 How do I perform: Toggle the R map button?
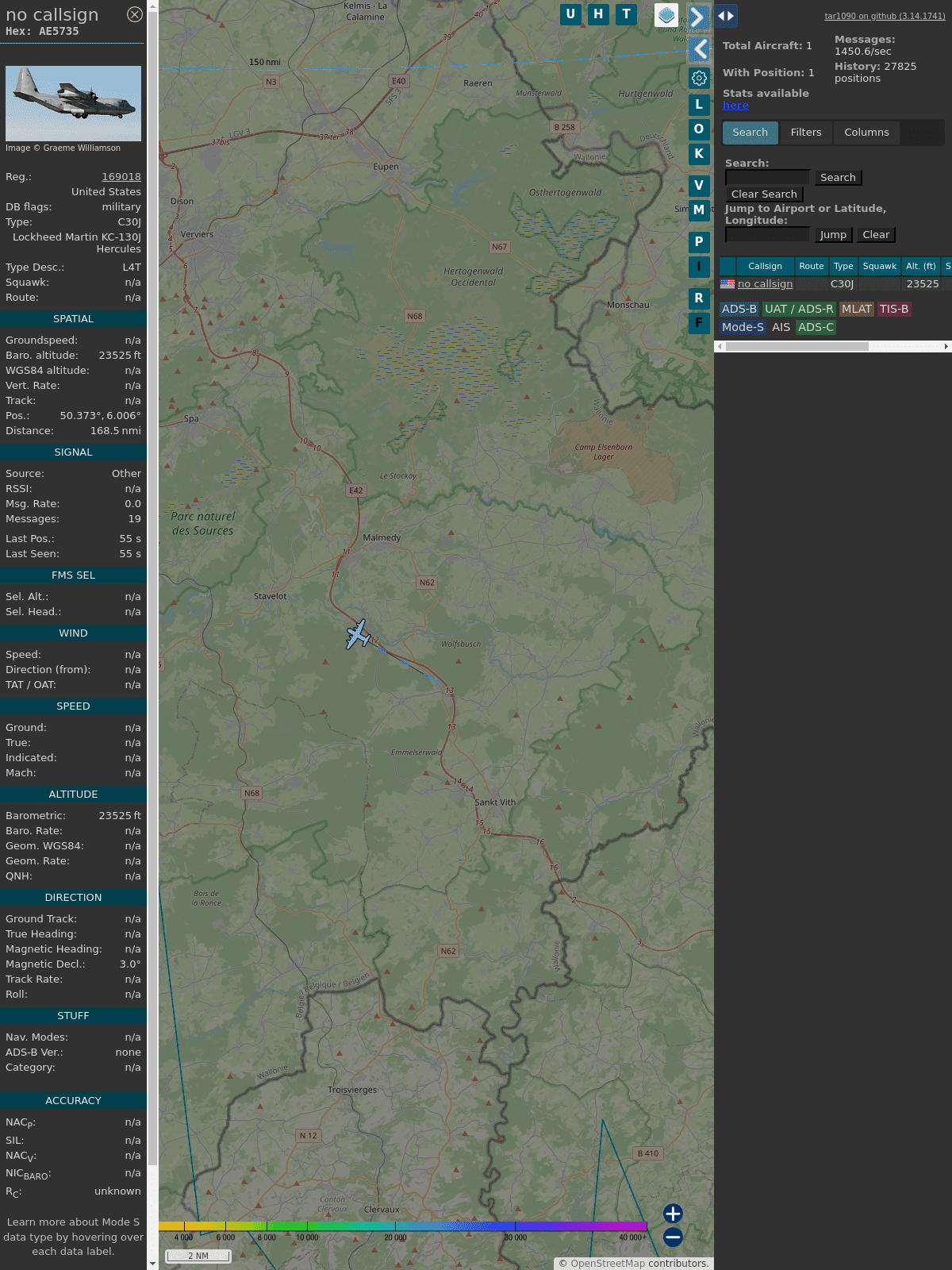pyautogui.click(x=699, y=298)
